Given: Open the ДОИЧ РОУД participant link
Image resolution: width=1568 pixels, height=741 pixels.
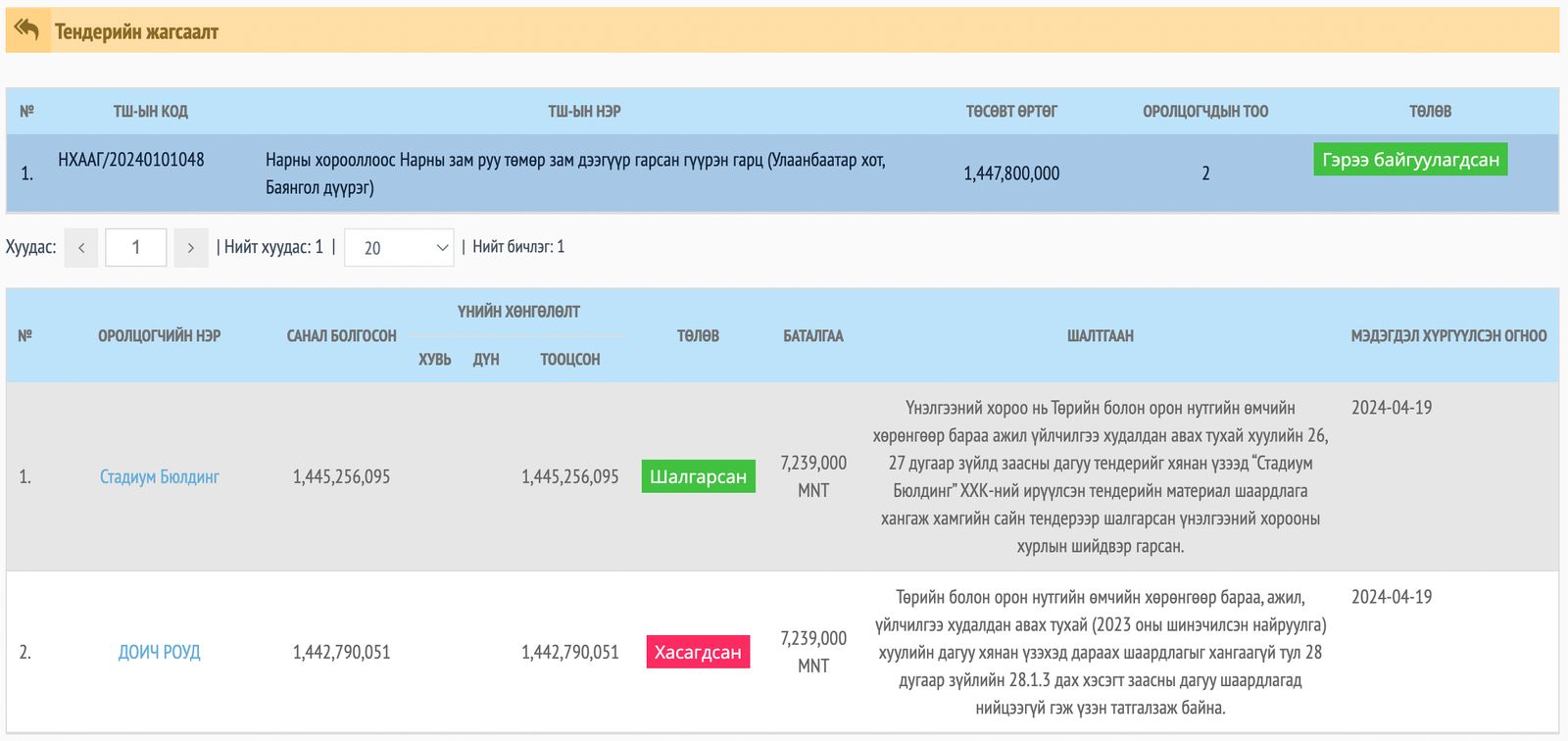Looking at the screenshot, I should pyautogui.click(x=160, y=653).
